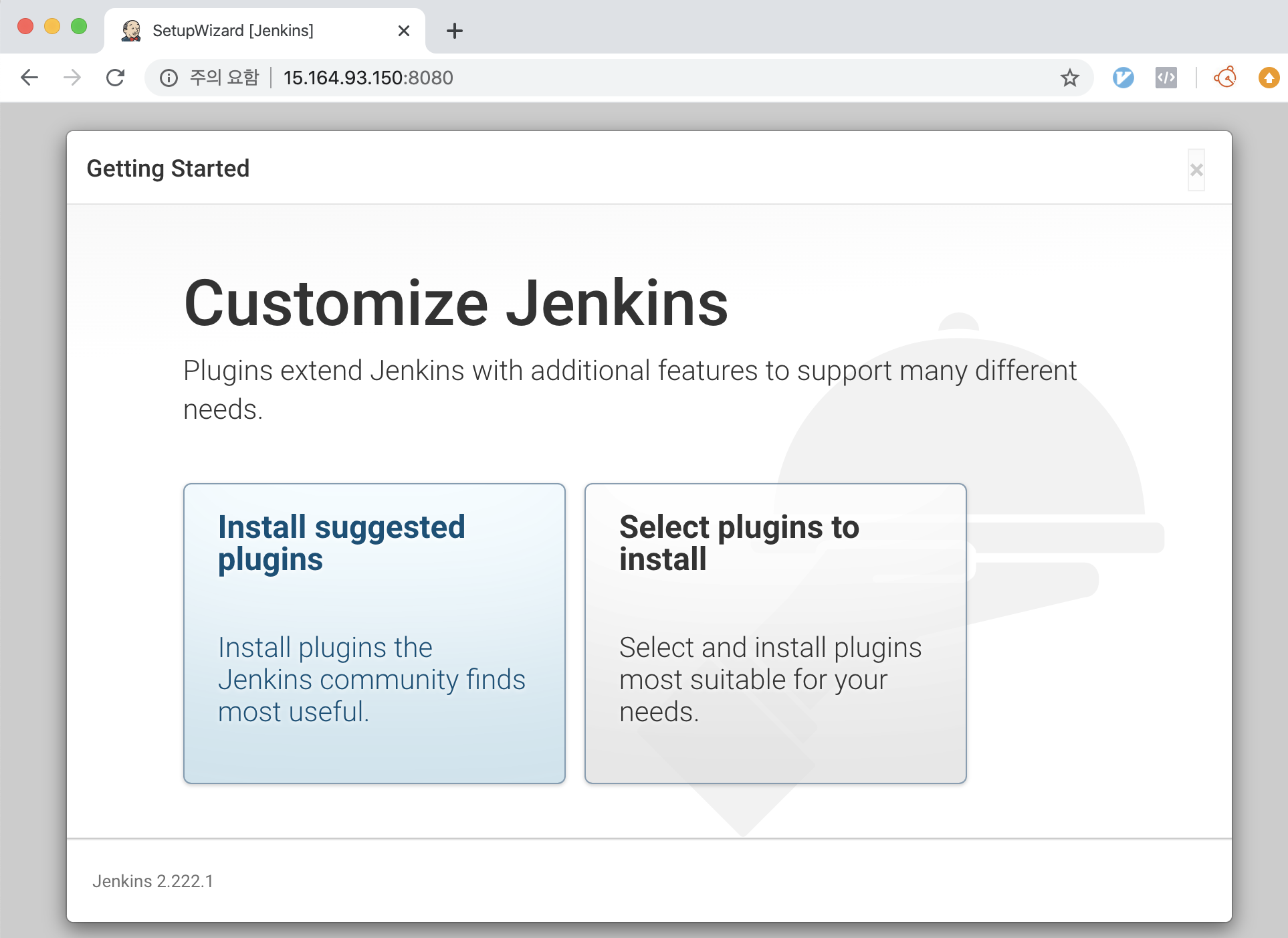Click the address bar URL field
Viewport: 1288px width, 938px height.
pos(368,78)
